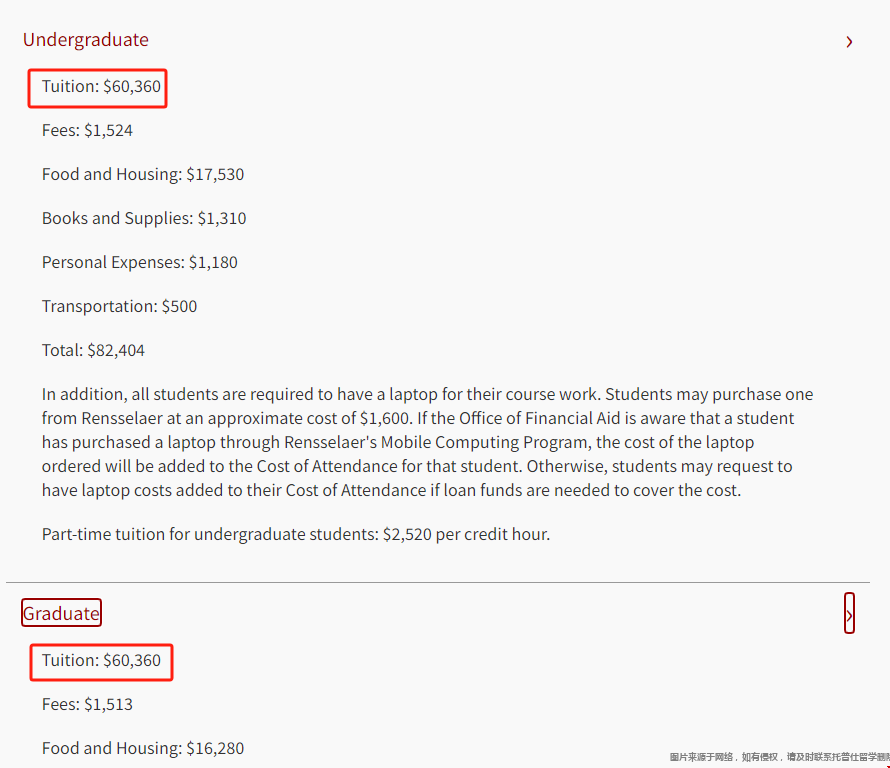Click the Office of Financial Aid mention
Screen dimensions: 890x768
[539, 418]
